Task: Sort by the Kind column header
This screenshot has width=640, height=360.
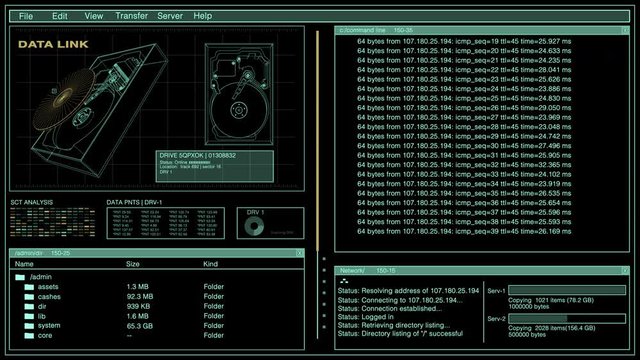Action: tap(211, 264)
